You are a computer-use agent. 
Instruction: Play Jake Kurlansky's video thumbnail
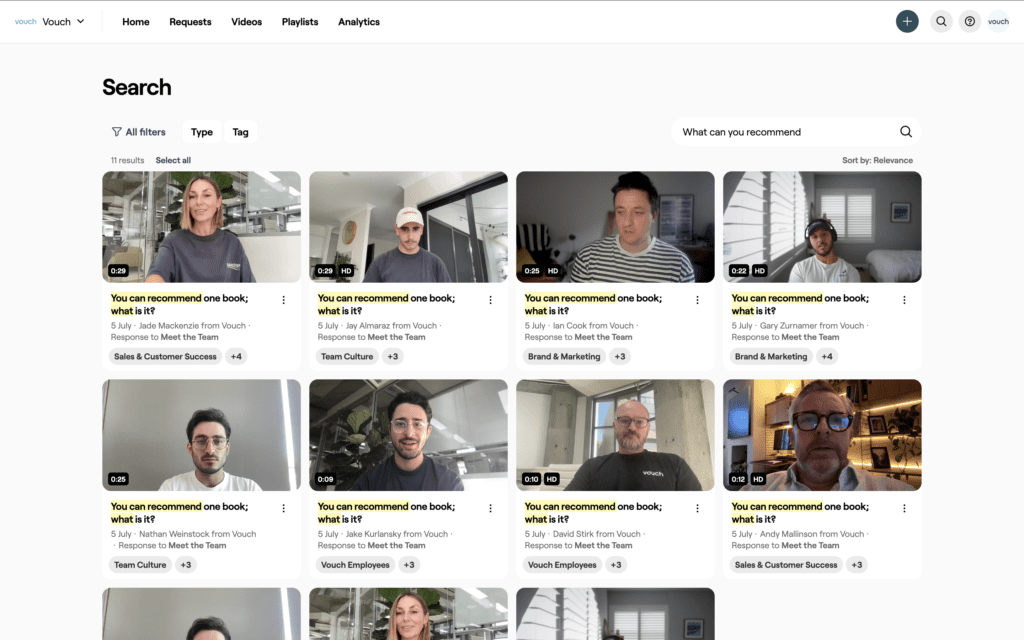point(408,435)
